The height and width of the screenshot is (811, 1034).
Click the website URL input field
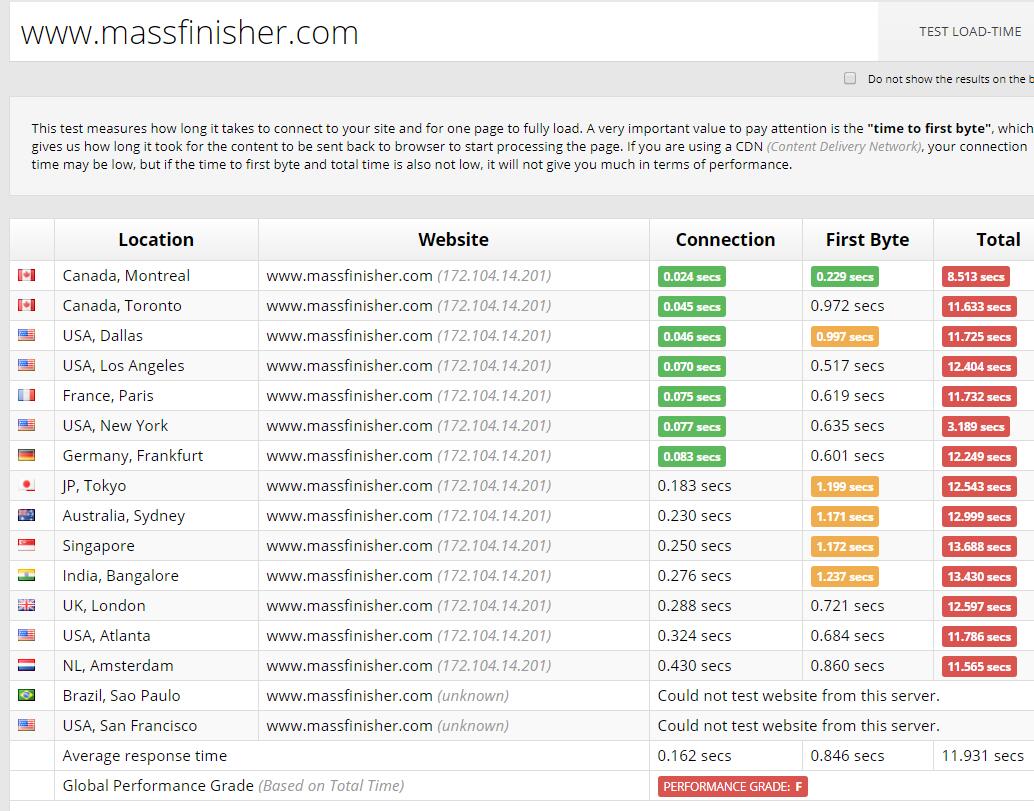tap(440, 32)
